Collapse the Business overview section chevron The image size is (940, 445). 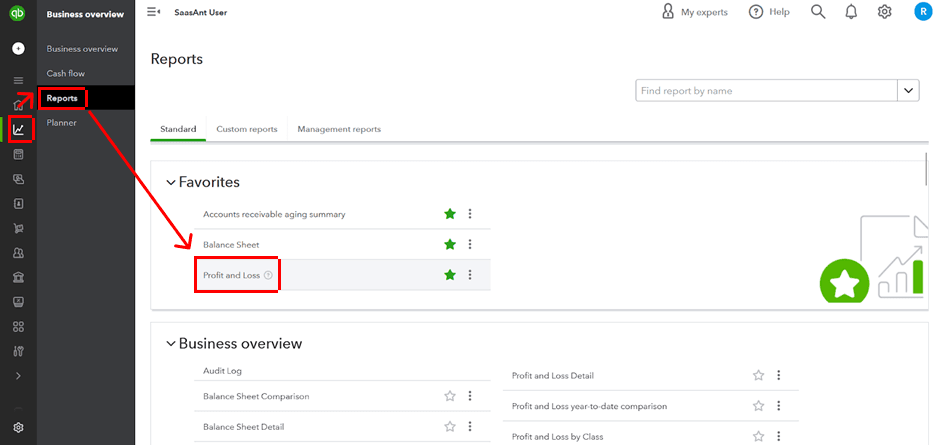tap(171, 344)
